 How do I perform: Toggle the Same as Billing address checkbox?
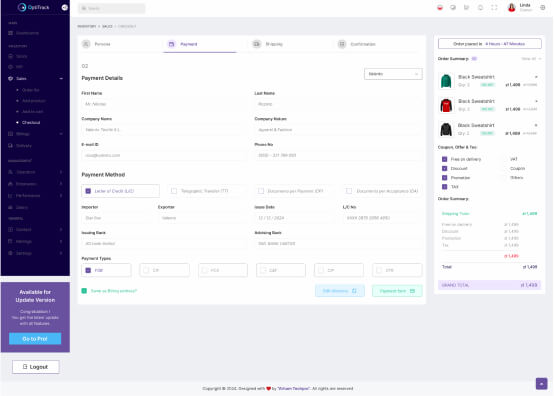(84, 291)
